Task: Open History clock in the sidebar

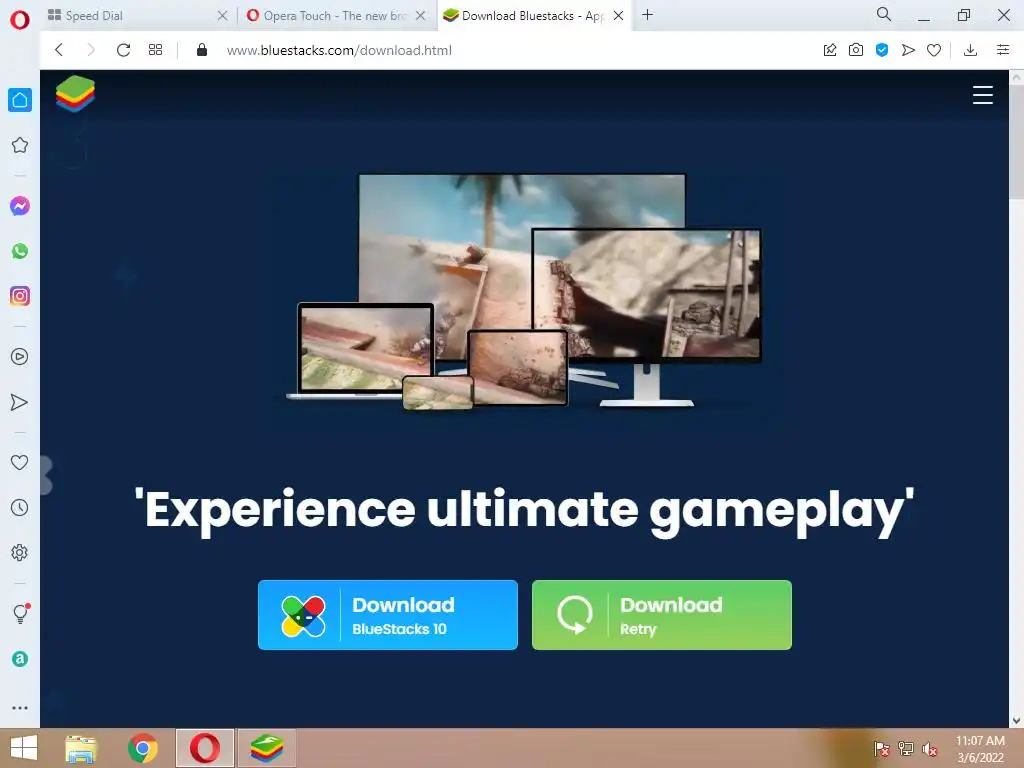Action: [x=20, y=507]
